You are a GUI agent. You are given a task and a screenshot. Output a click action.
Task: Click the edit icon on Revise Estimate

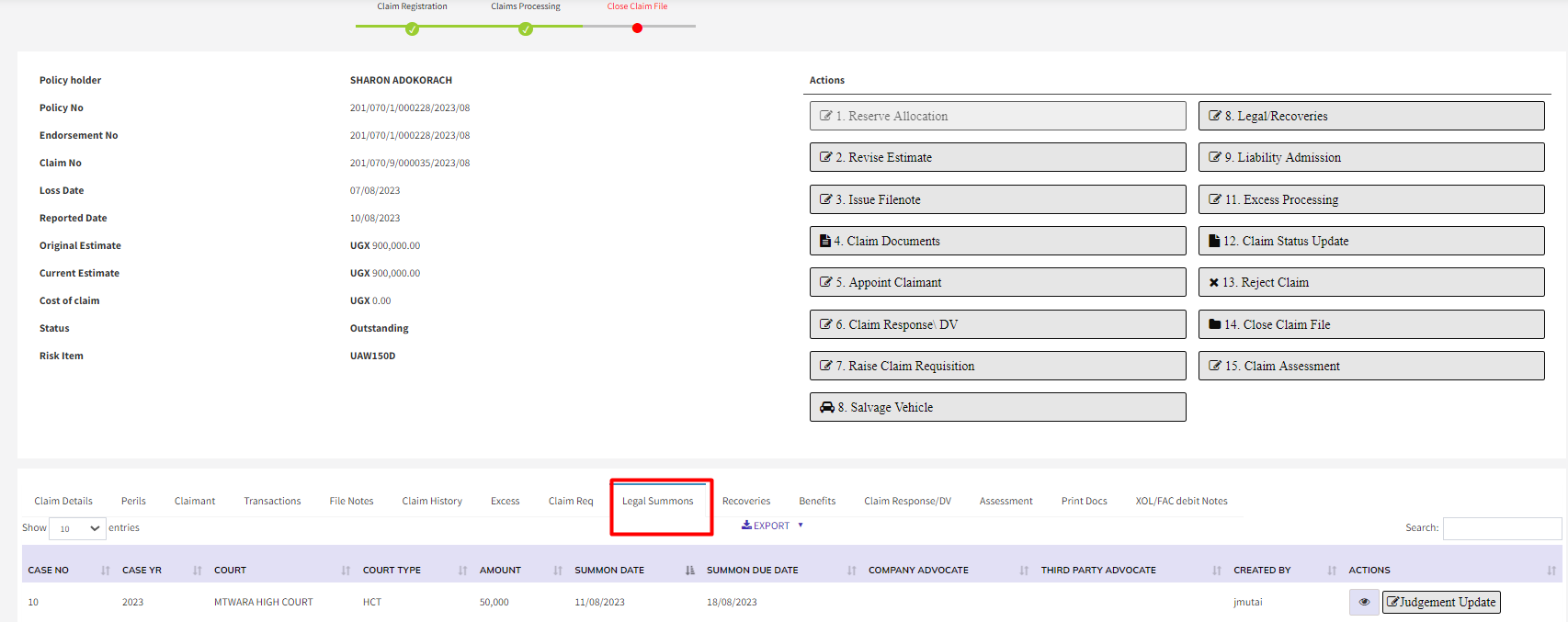point(825,157)
